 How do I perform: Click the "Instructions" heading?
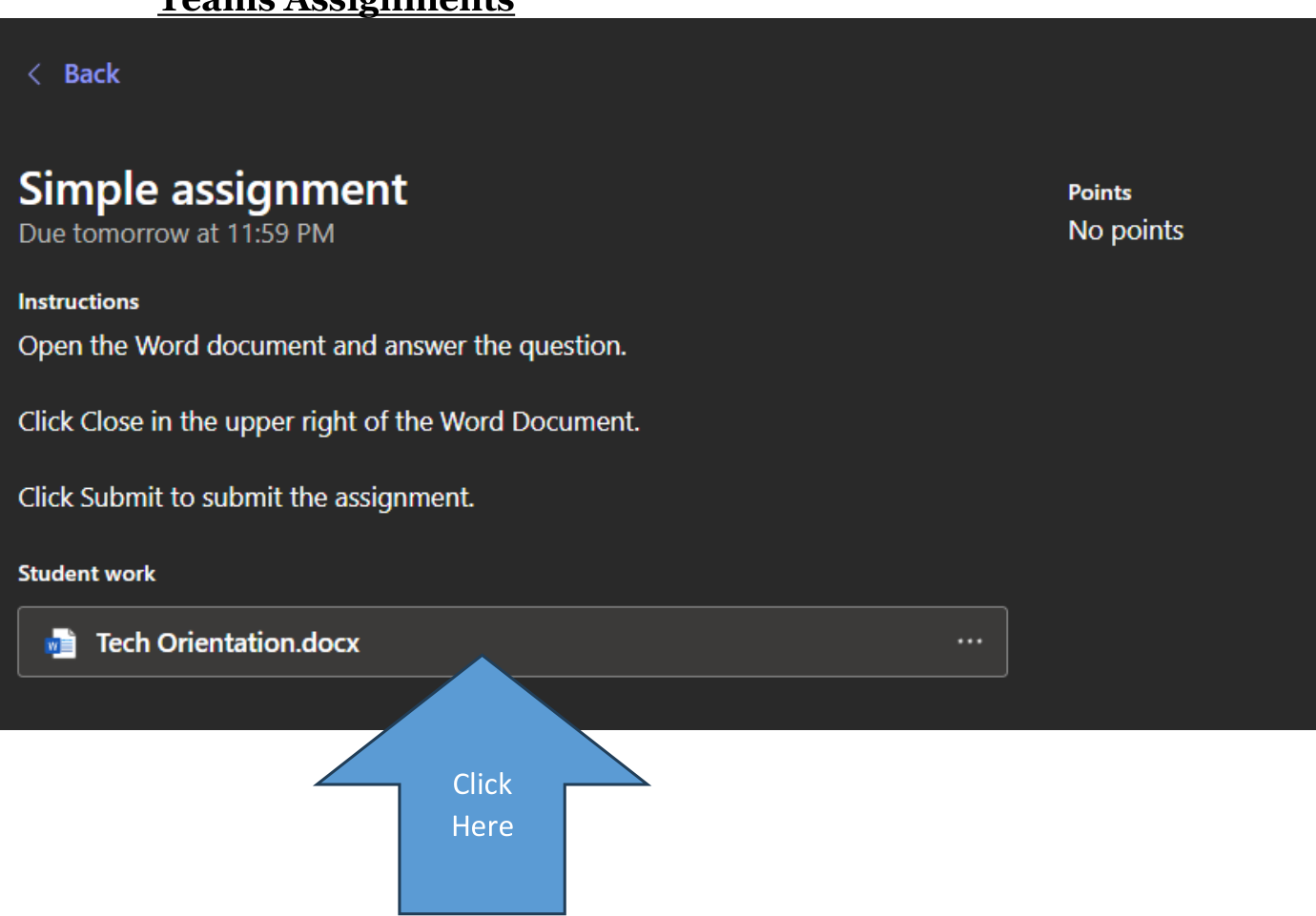click(78, 301)
